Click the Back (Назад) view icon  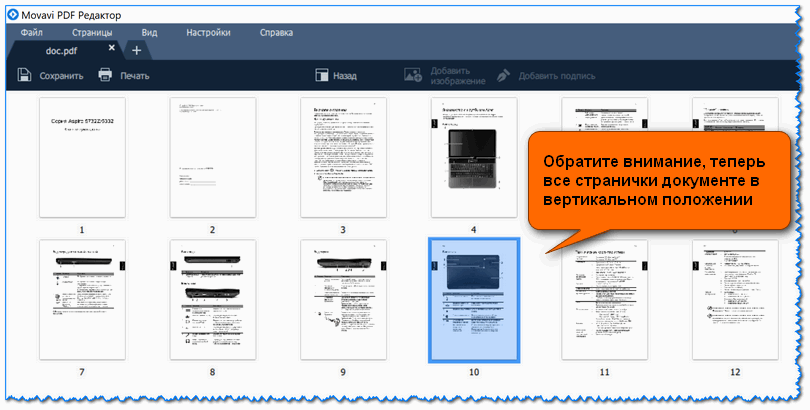[322, 75]
